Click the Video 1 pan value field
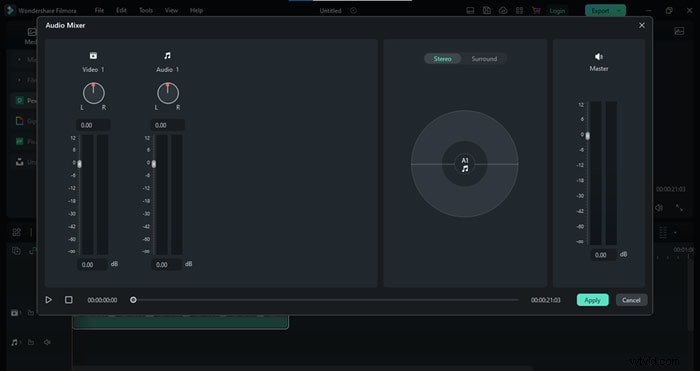The width and height of the screenshot is (700, 371). click(x=93, y=125)
